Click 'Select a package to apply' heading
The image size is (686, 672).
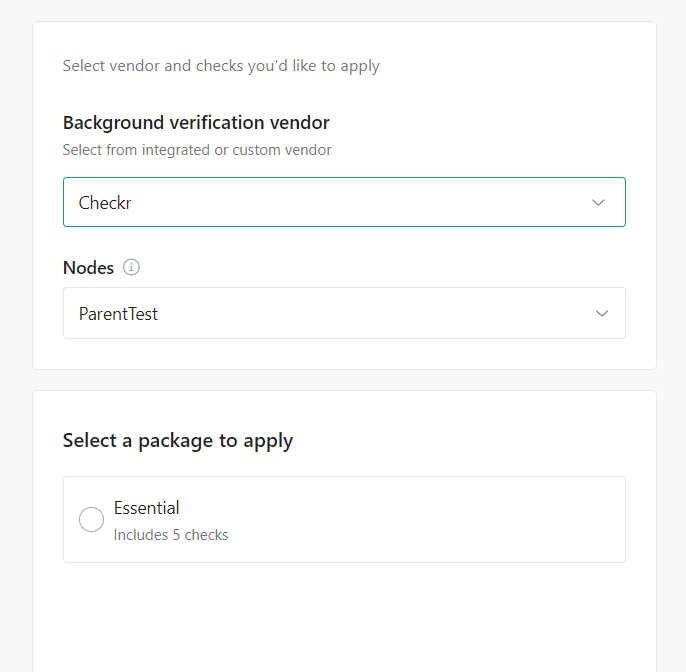pos(177,440)
